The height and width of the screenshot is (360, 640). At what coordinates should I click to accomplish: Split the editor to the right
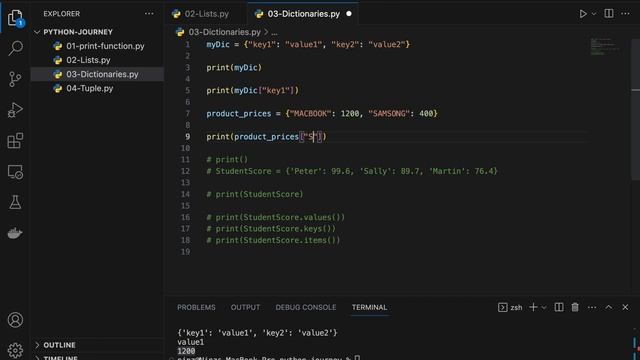click(x=609, y=13)
